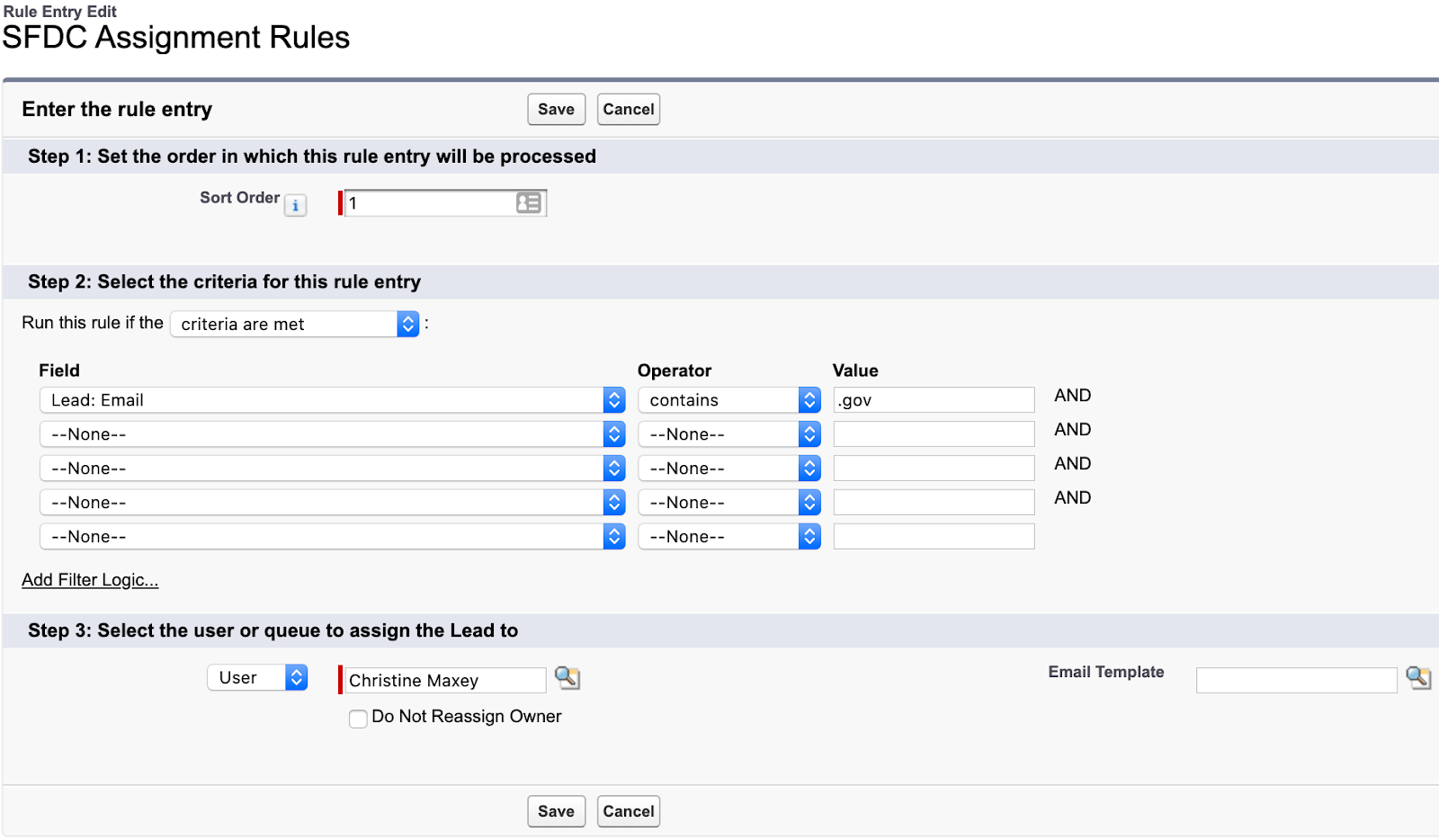Screen dimensions: 1439x840
Task: Click the 'SFDC Assignment Rules' heading
Action: pos(176,38)
